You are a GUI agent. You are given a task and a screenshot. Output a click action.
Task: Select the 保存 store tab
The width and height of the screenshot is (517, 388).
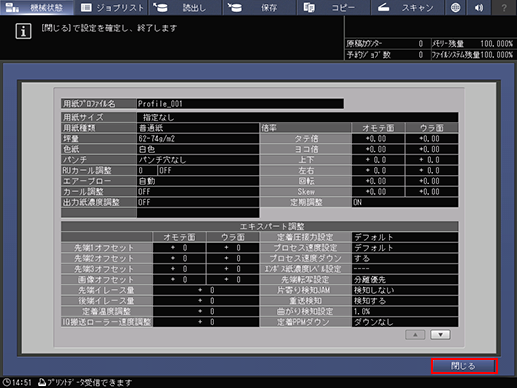tap(259, 7)
